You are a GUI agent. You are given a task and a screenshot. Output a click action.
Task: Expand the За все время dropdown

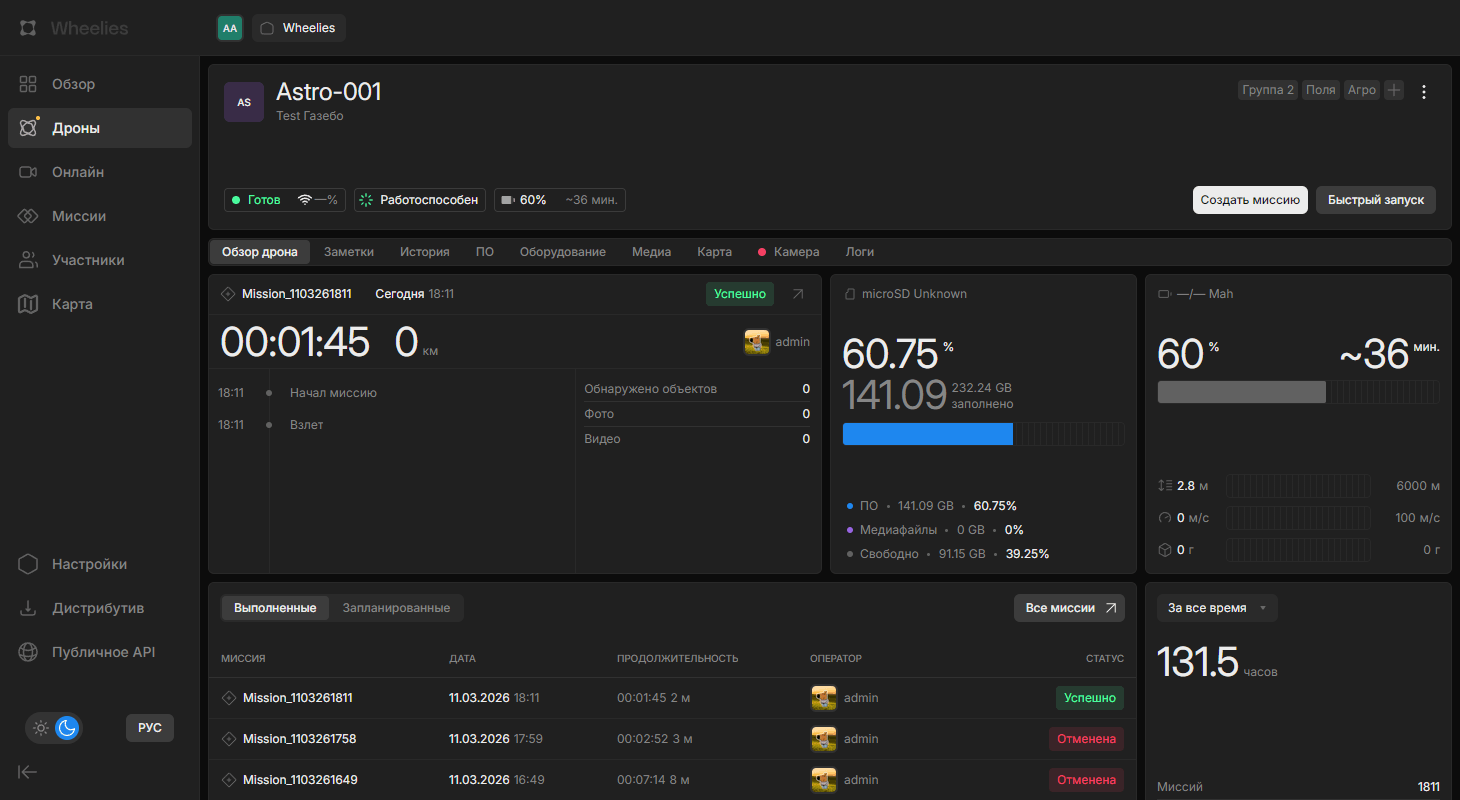1217,608
